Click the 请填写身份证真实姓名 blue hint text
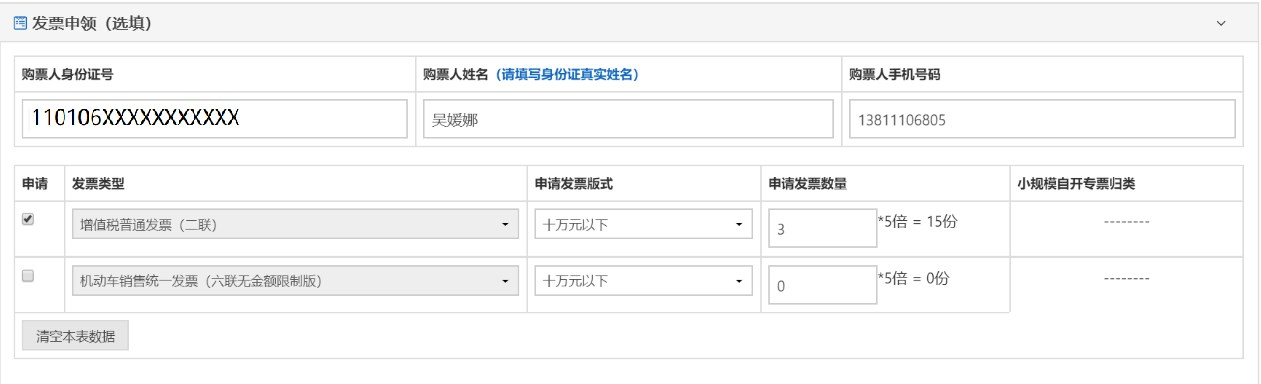 pyautogui.click(x=567, y=74)
